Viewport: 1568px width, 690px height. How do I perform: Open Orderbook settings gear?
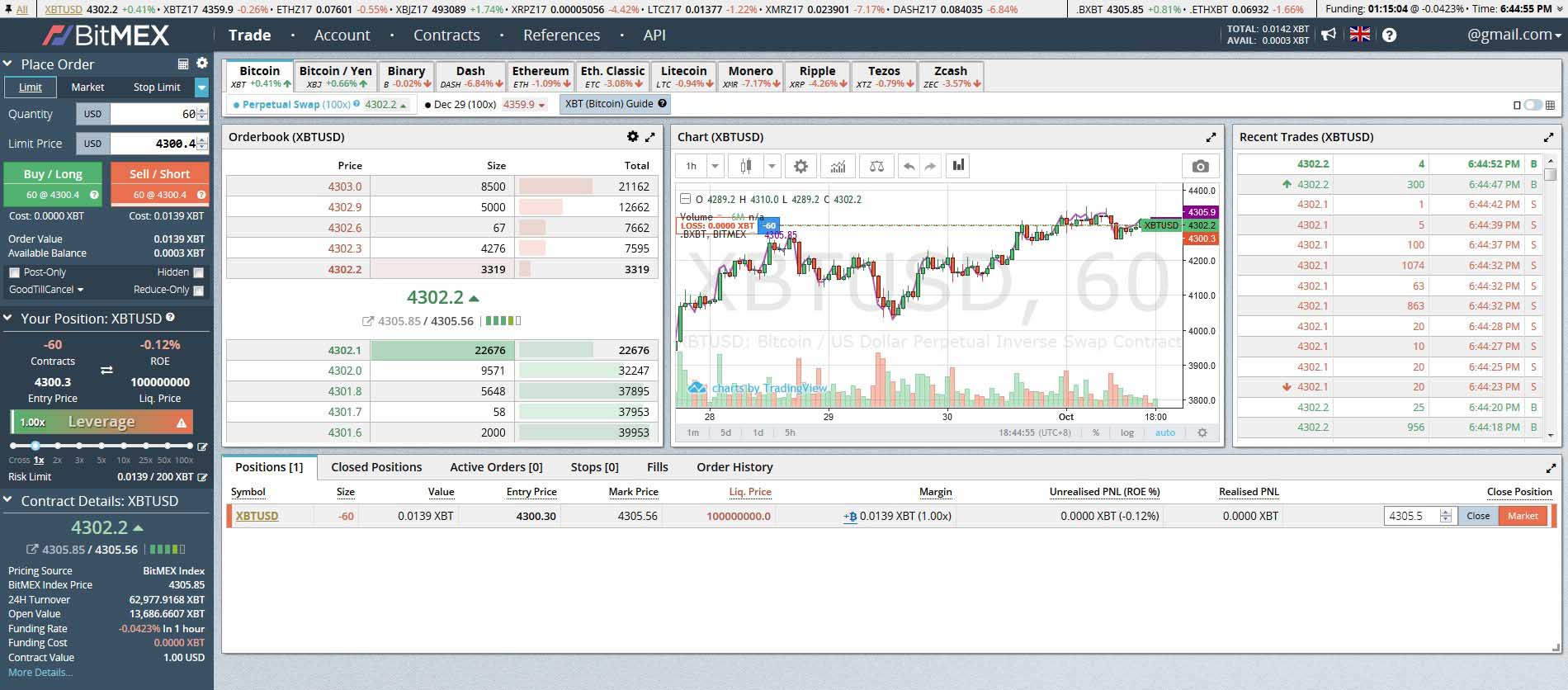coord(632,137)
